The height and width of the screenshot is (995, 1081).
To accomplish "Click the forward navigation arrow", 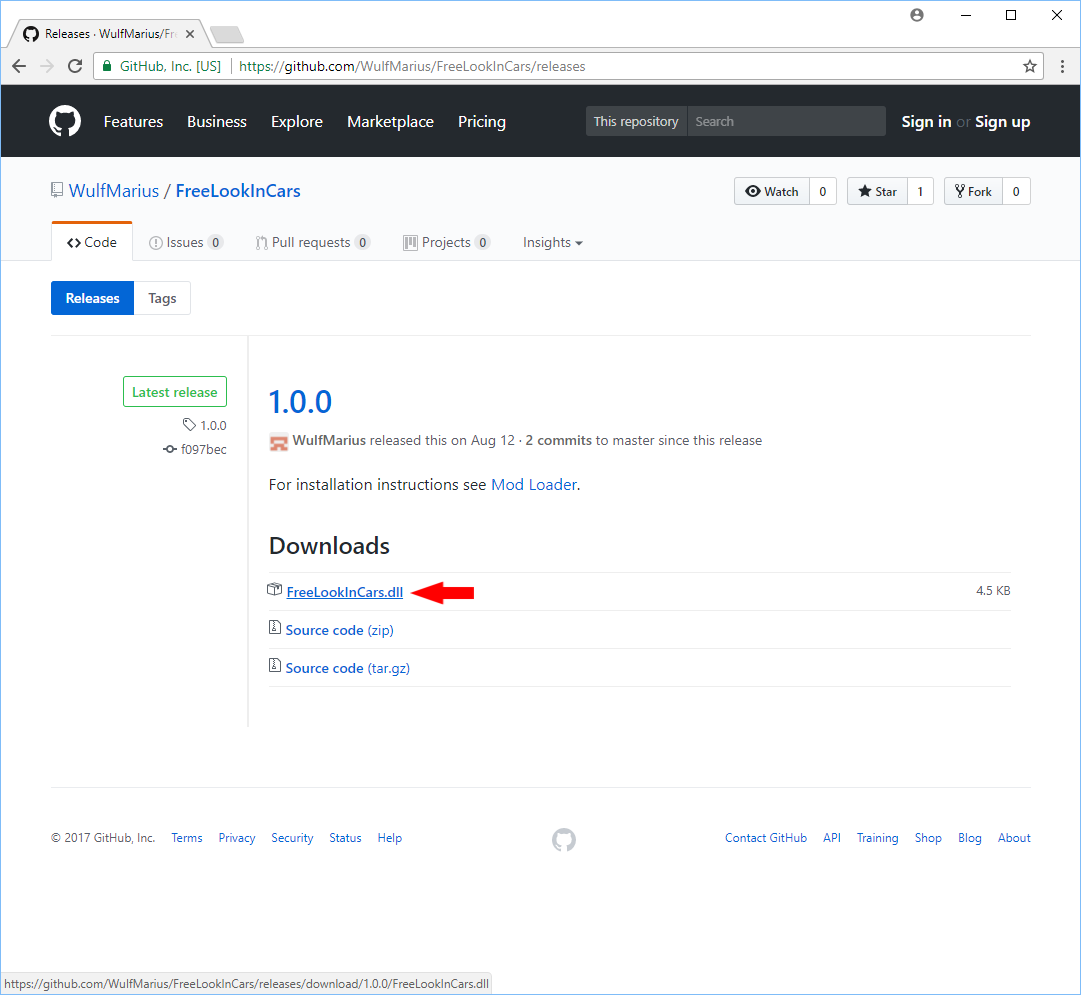I will click(47, 66).
